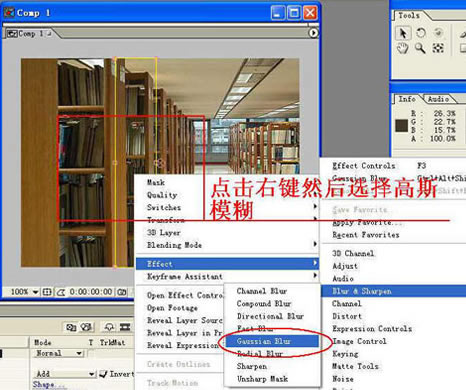Select Blur & Sharpen effect category
Image resolution: width=466 pixels, height=390 pixels.
click(394, 291)
